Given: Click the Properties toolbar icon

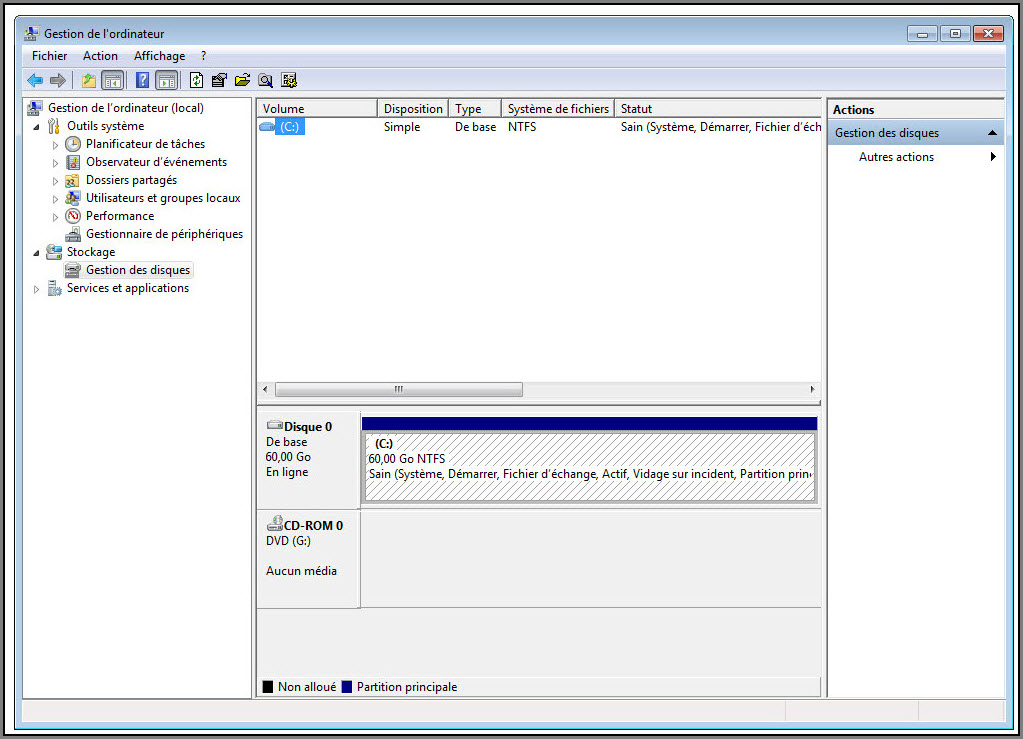Looking at the screenshot, I should tap(219, 81).
